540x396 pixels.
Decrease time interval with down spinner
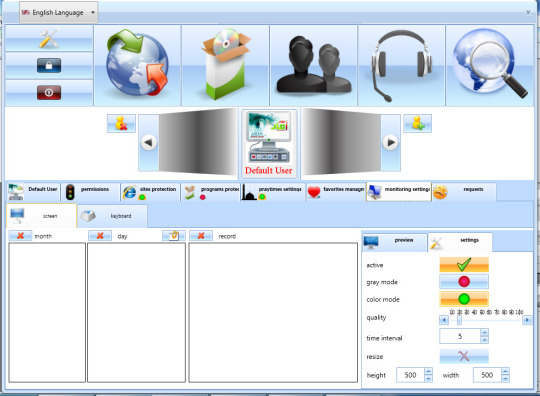(485, 340)
